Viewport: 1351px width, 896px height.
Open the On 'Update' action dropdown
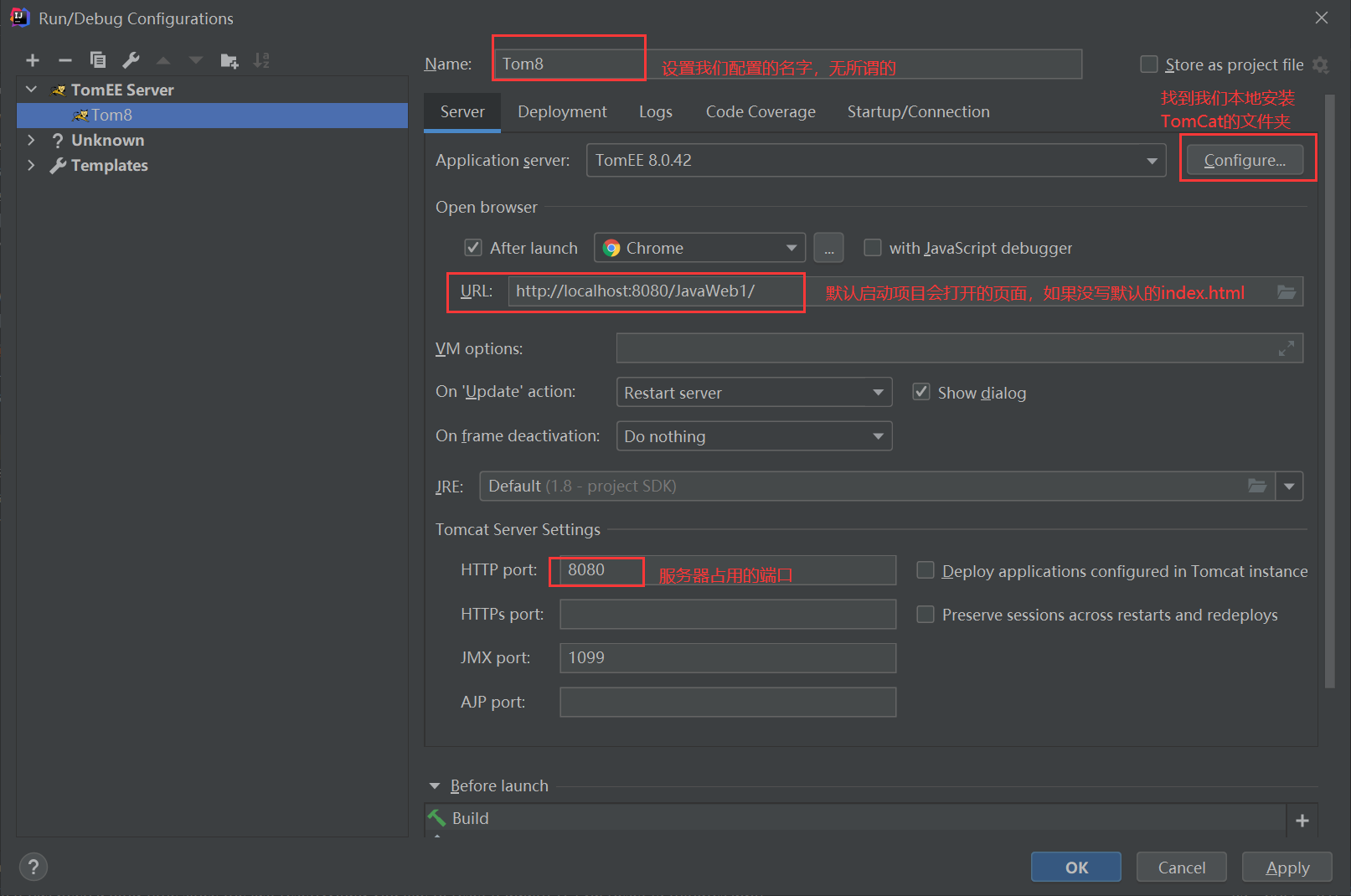coord(754,392)
